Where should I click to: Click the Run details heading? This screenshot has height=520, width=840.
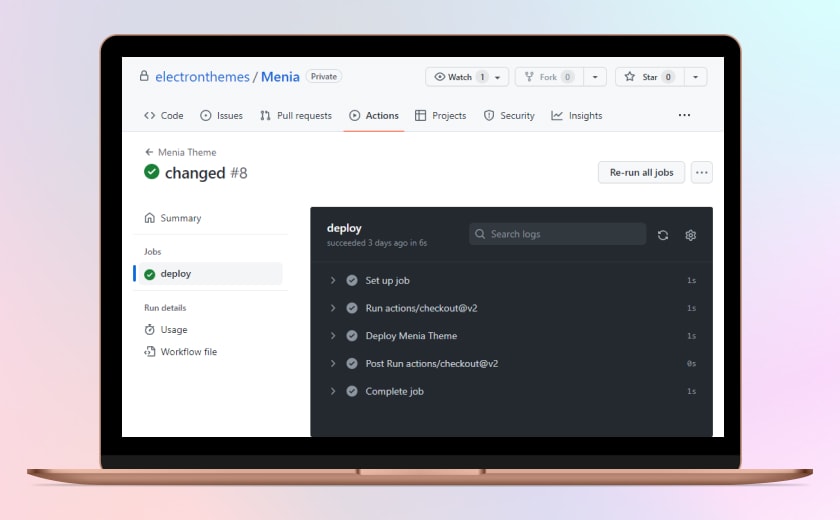coord(165,308)
